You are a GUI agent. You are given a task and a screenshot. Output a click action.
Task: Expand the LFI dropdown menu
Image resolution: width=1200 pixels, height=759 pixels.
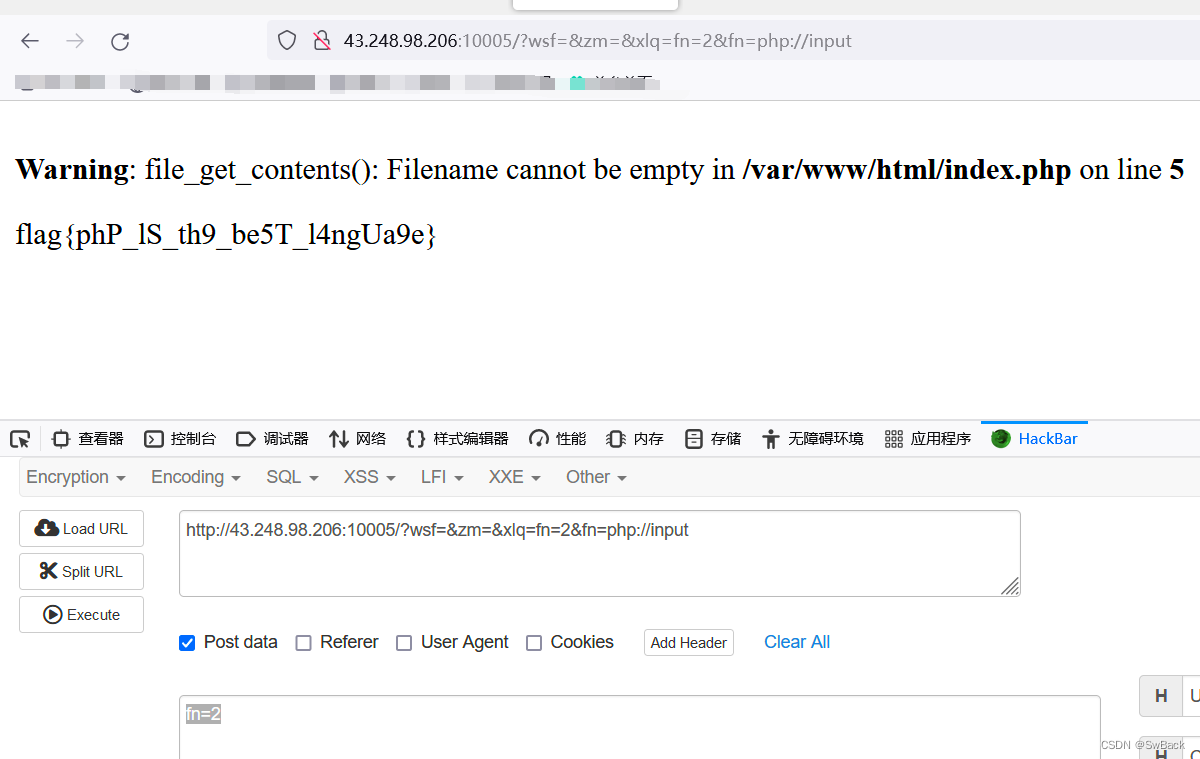(442, 477)
